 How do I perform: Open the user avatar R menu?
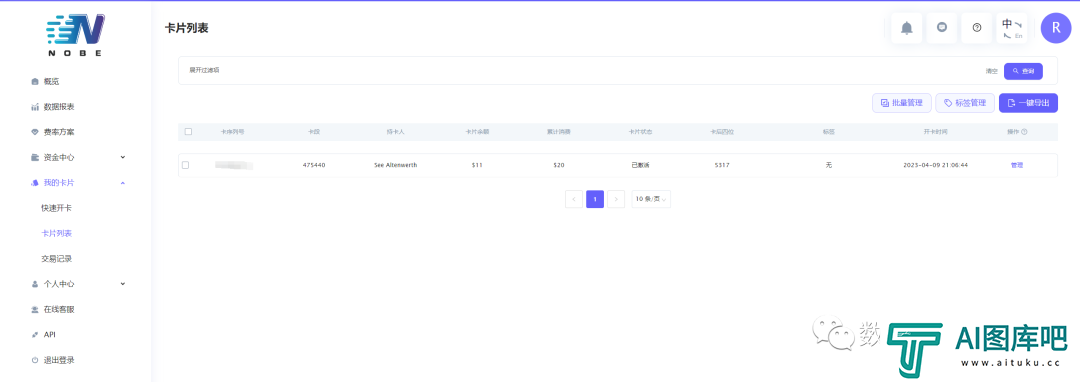1056,28
